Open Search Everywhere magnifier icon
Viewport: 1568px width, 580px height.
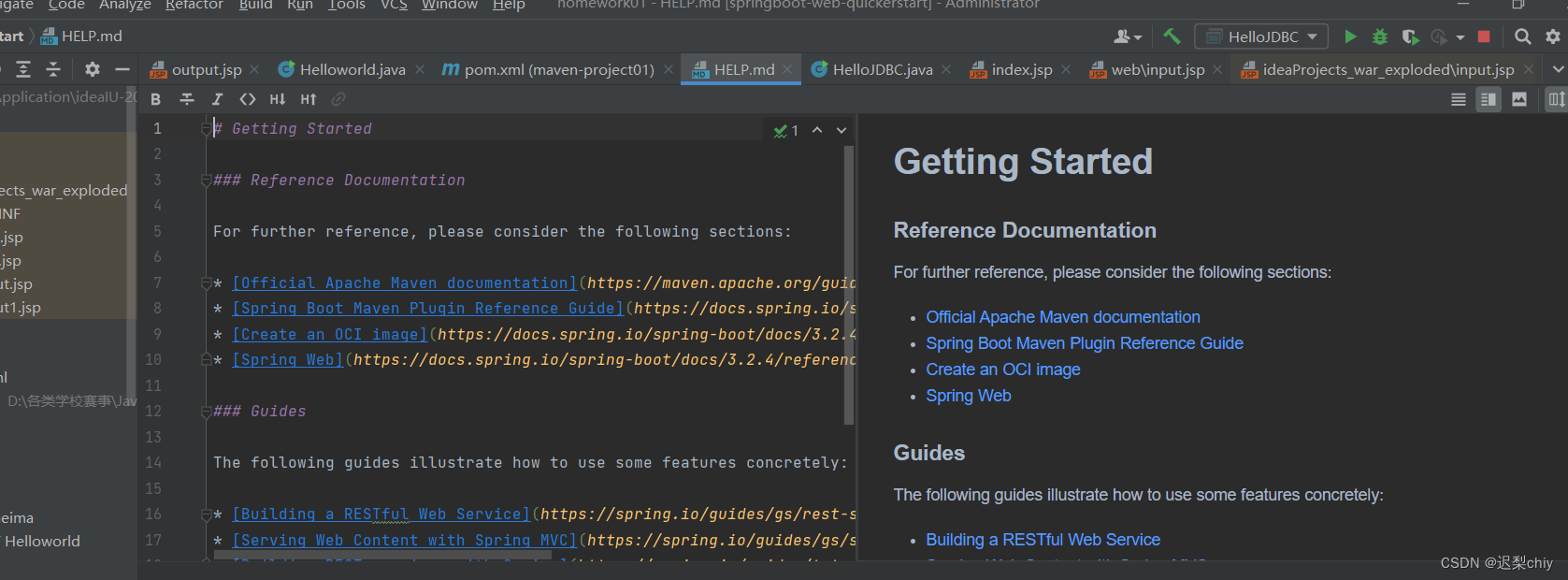[1523, 36]
